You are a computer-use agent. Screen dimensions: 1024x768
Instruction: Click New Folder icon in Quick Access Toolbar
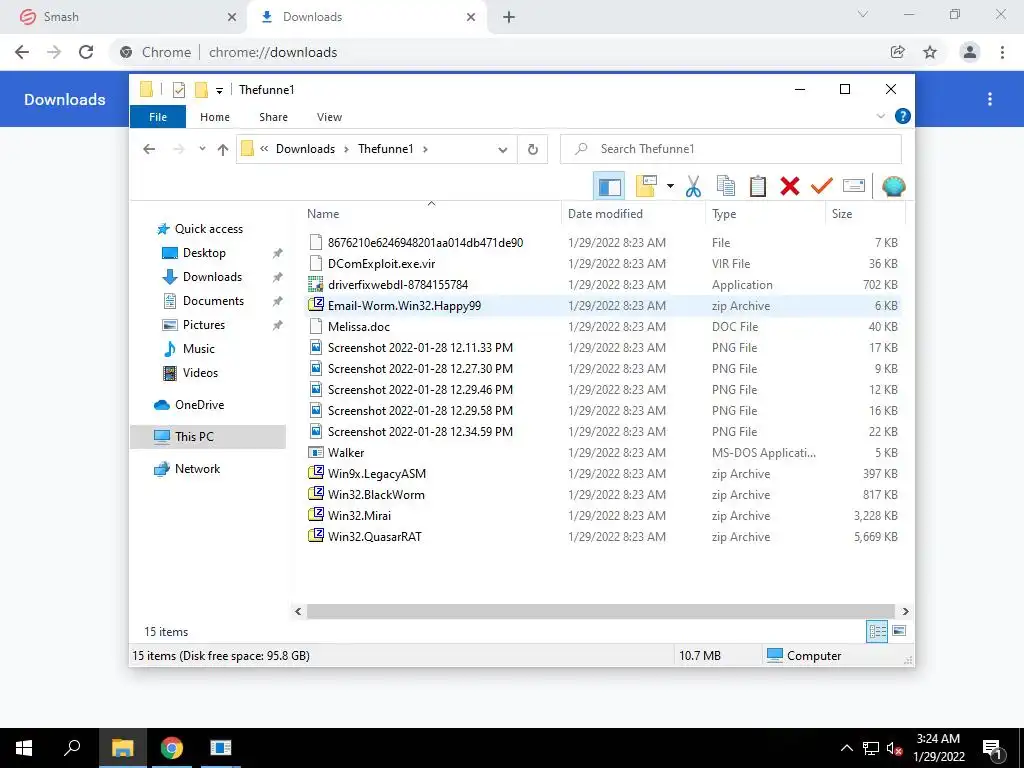(x=201, y=89)
